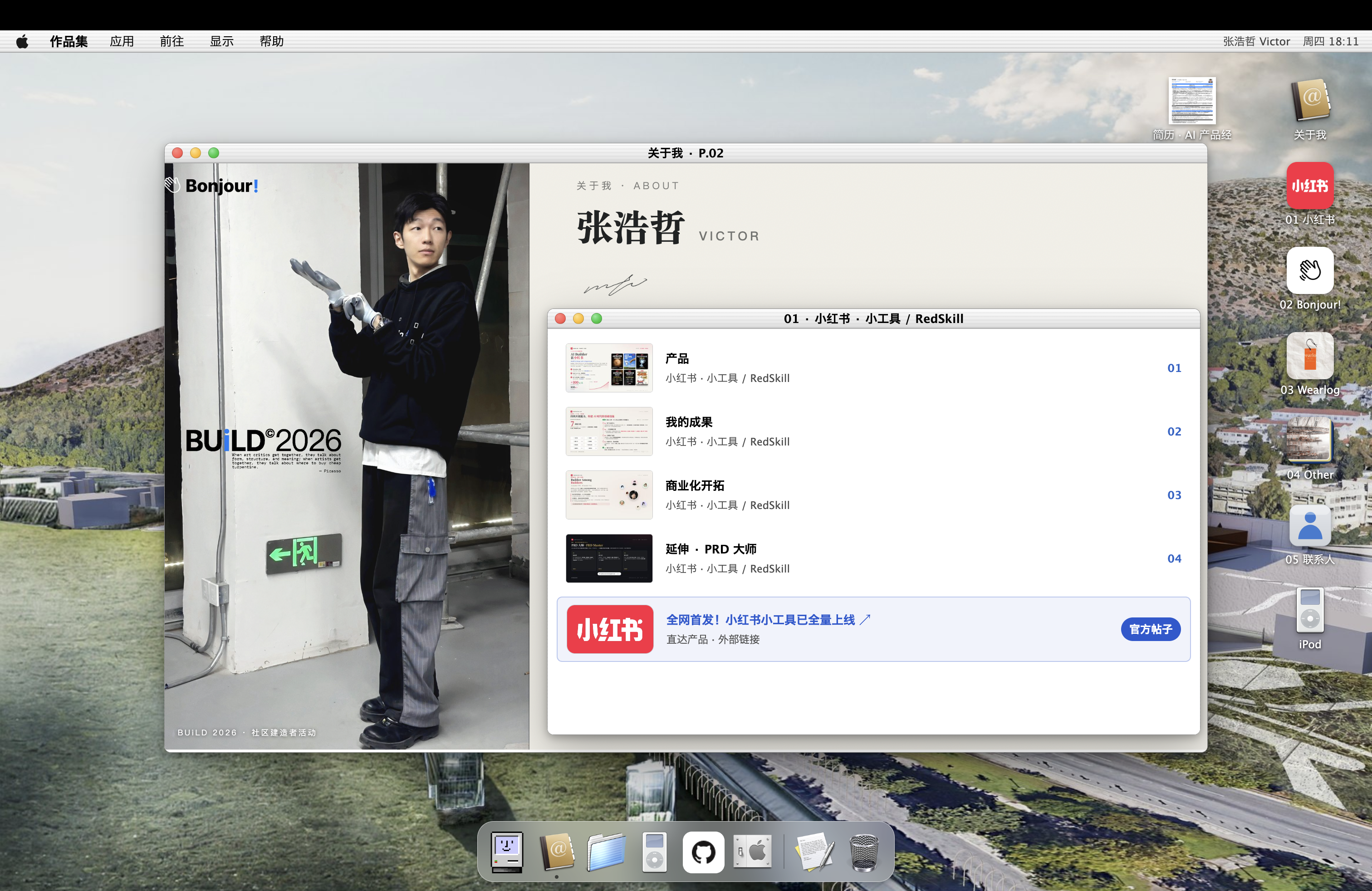Click the notepad with pen icon in dock
The height and width of the screenshot is (891, 1372).
coord(814,852)
